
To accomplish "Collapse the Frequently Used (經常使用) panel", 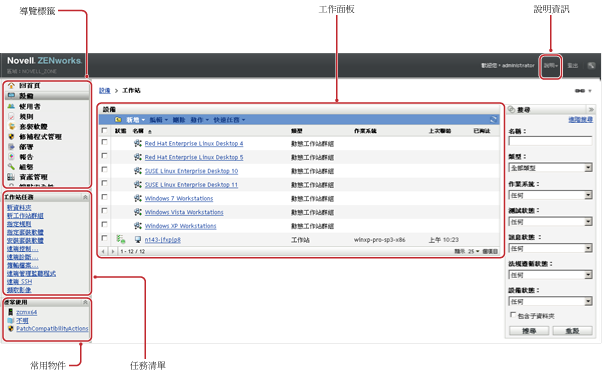I will click(85, 302).
